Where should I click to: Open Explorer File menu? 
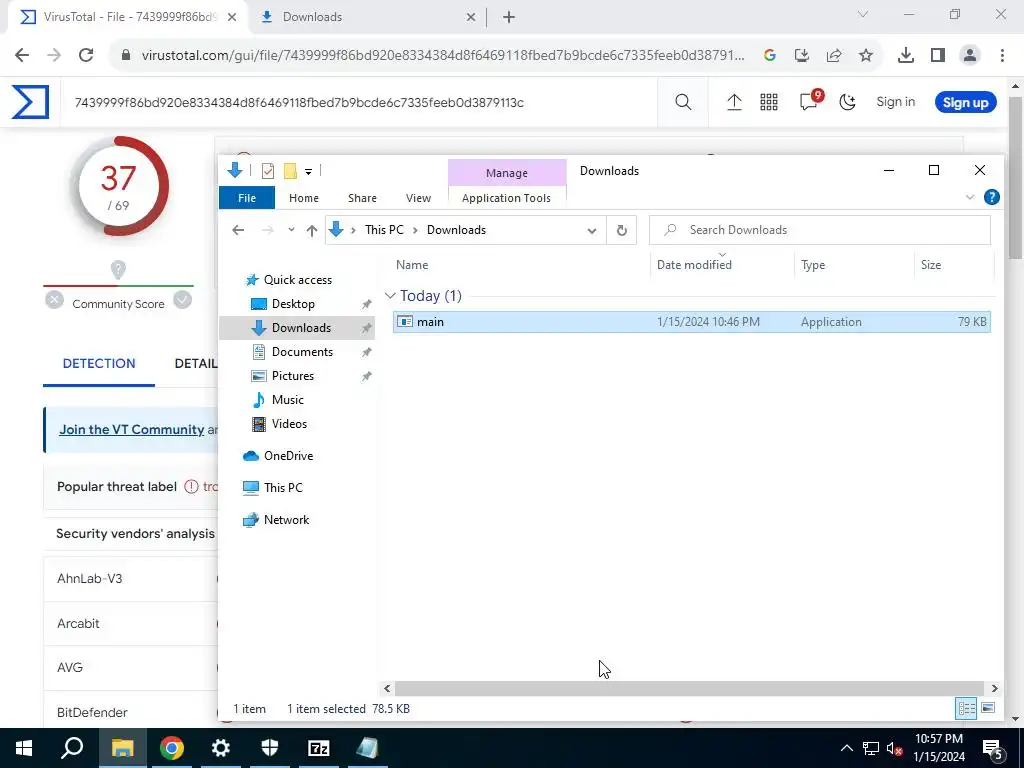[x=247, y=198]
